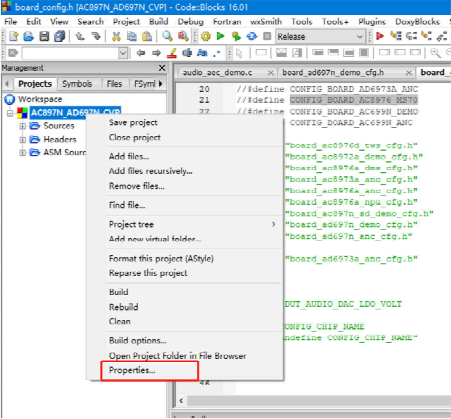Click the Open file toolbar icon
The width and height of the screenshot is (451, 419).
29,36
